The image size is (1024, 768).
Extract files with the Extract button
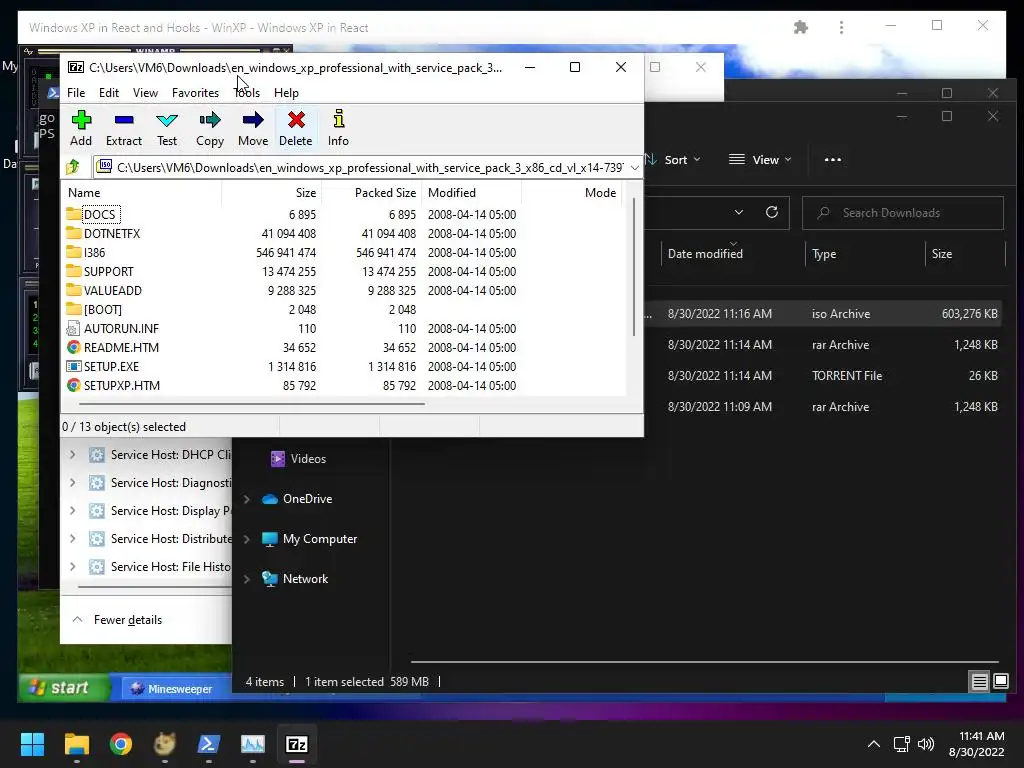point(123,128)
